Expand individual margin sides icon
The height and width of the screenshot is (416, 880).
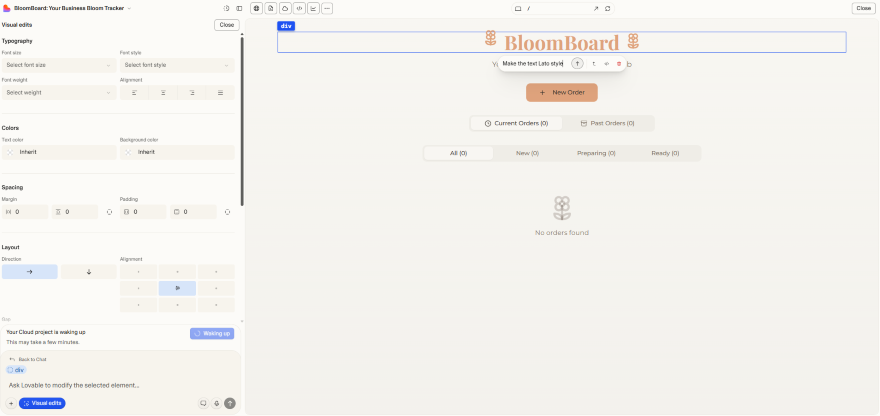pyautogui.click(x=109, y=212)
